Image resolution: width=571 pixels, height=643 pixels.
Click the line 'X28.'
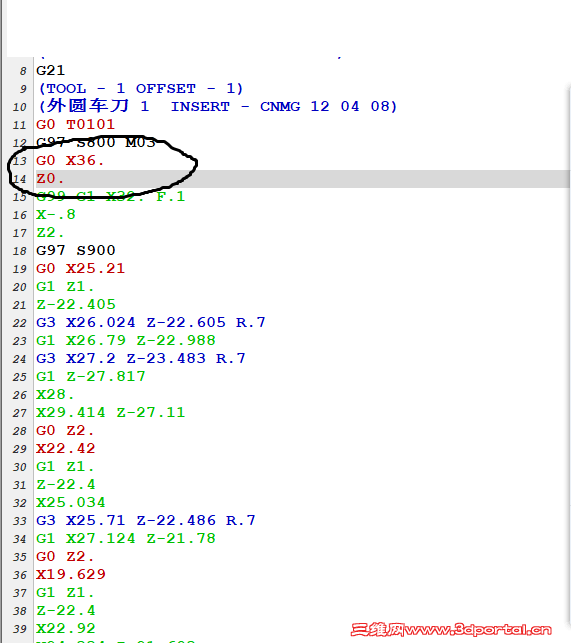(x=55, y=394)
